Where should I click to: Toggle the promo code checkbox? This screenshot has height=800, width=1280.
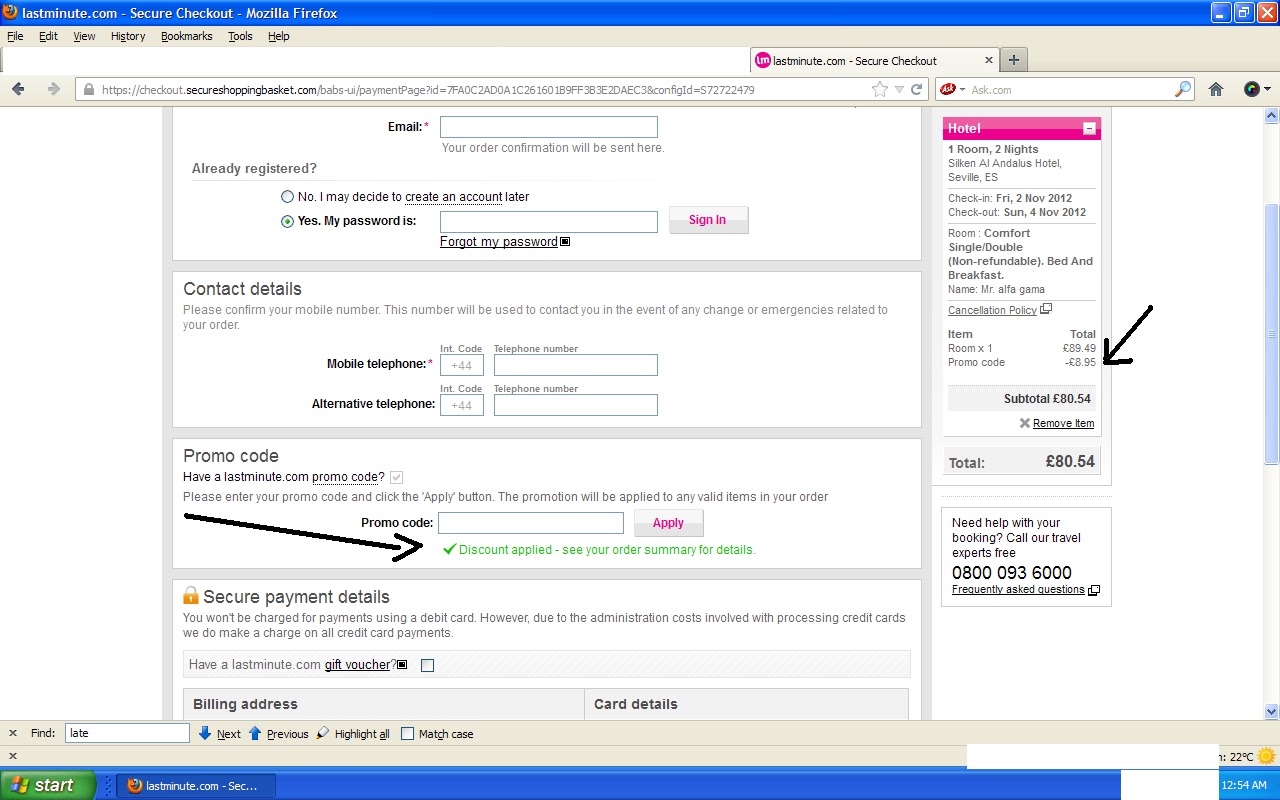click(397, 477)
